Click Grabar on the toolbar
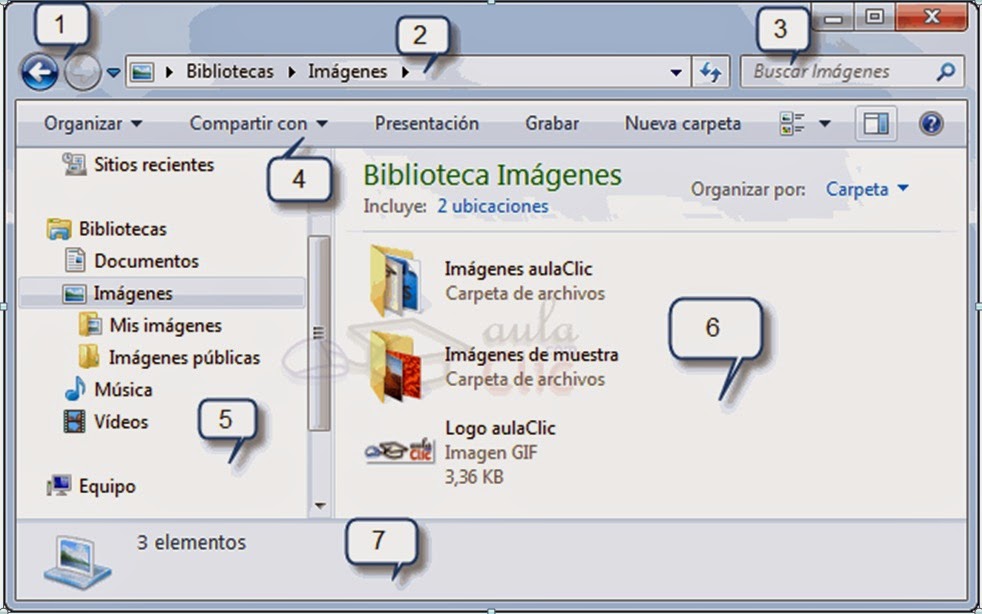This screenshot has height=614, width=982. (551, 123)
